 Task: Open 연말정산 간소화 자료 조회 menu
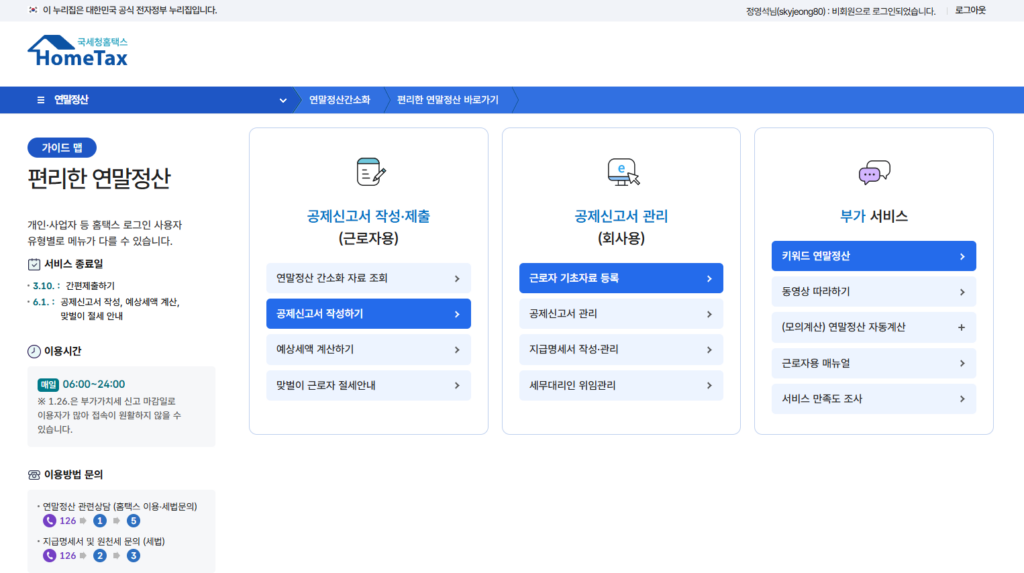[368, 278]
